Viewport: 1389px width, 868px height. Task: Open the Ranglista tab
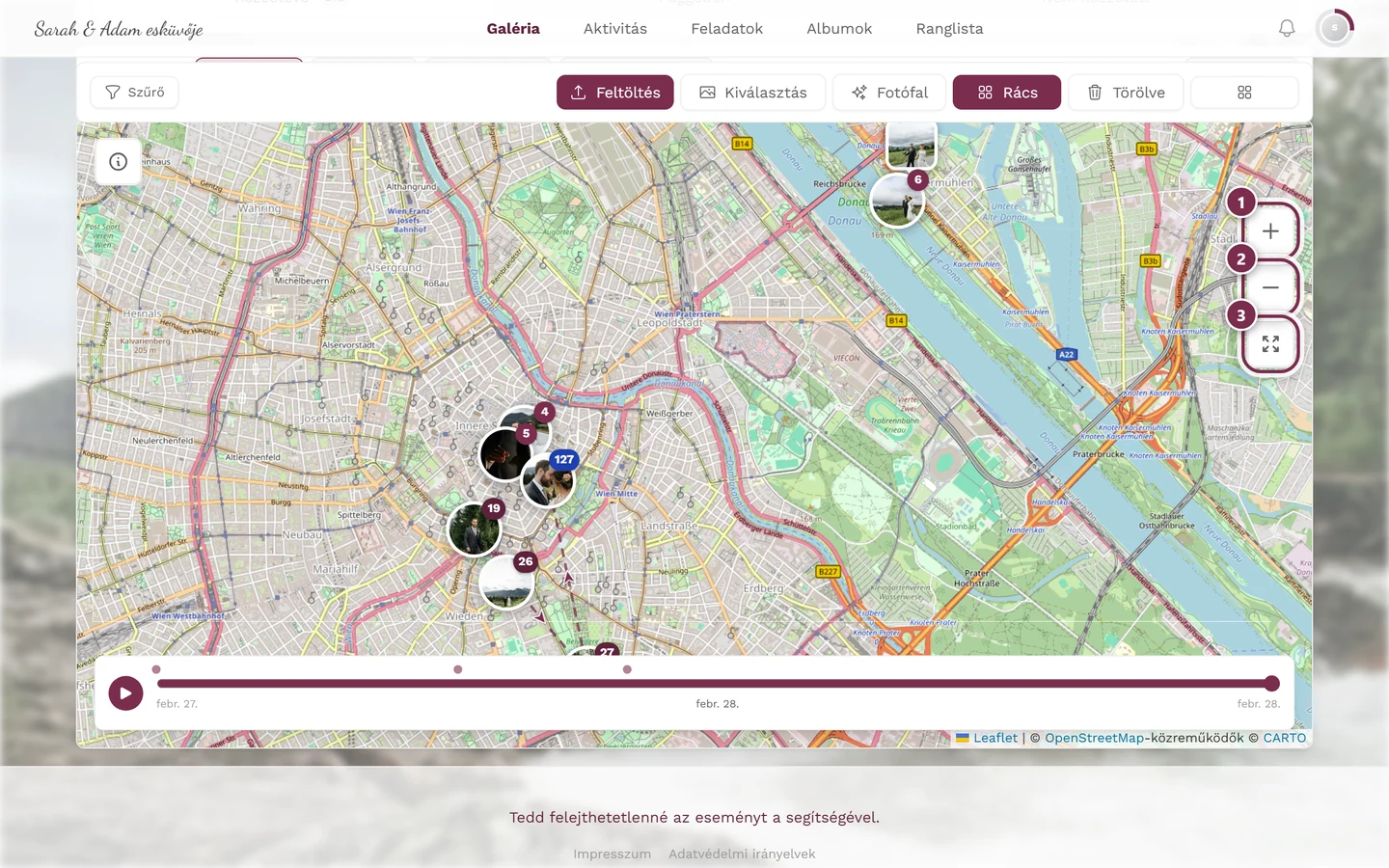950,29
